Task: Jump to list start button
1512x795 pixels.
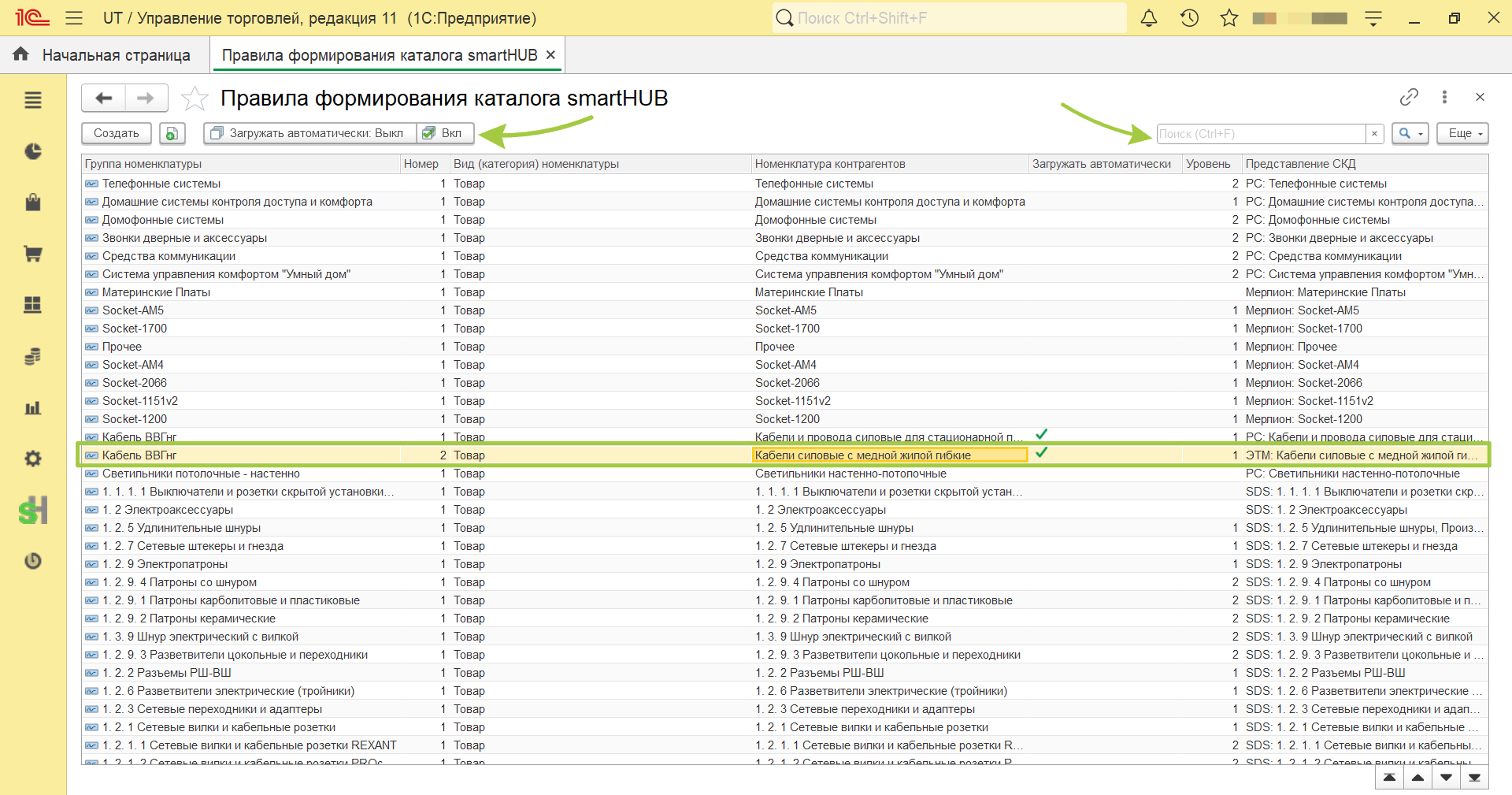Action: click(x=1390, y=778)
